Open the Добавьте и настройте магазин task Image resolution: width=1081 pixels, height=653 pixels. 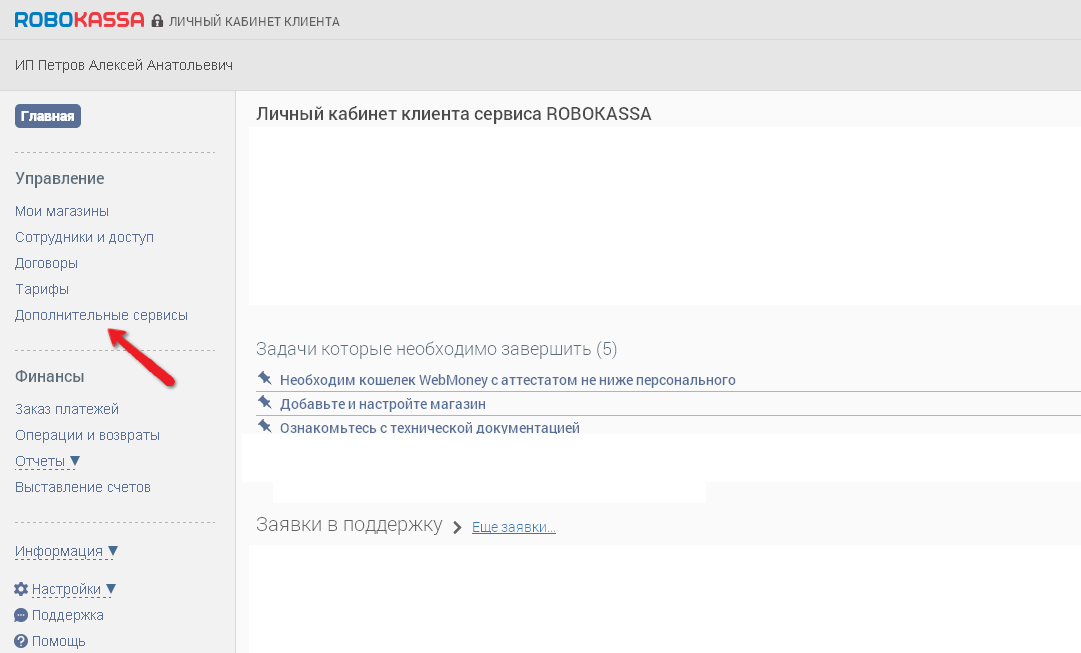382,404
